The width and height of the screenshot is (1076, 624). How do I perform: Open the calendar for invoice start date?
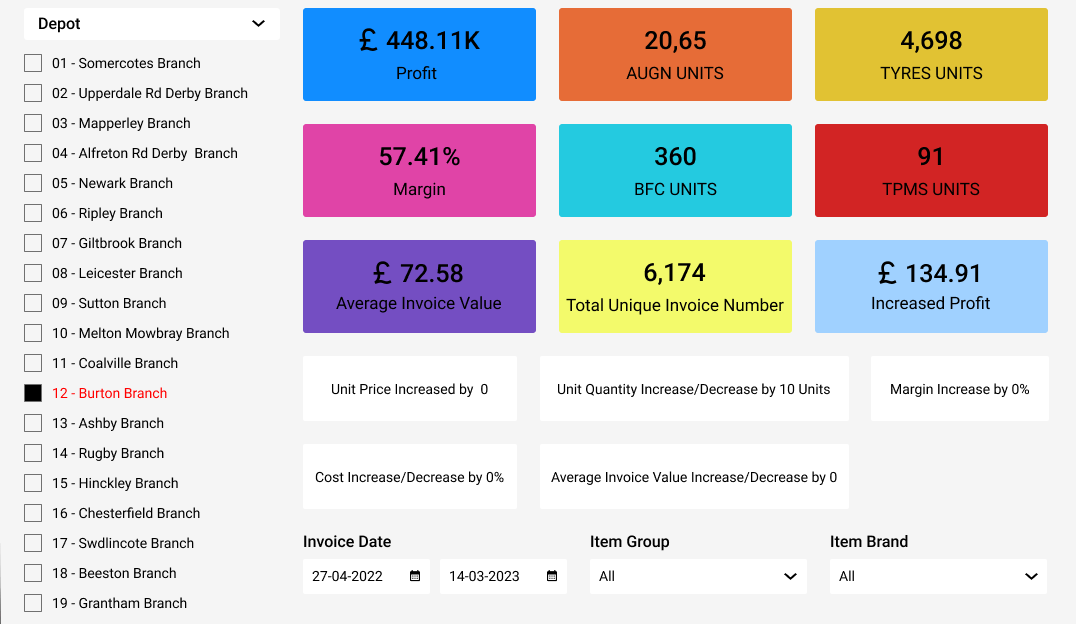[x=414, y=576]
